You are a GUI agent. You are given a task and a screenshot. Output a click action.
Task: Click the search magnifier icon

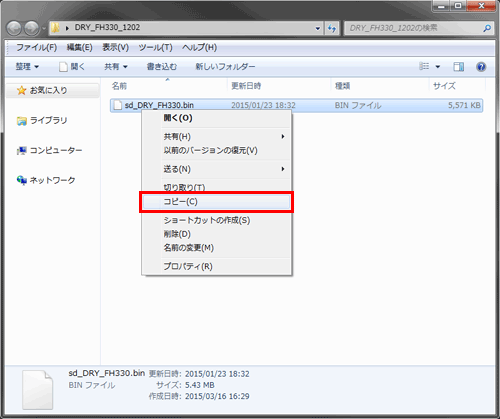[487, 28]
